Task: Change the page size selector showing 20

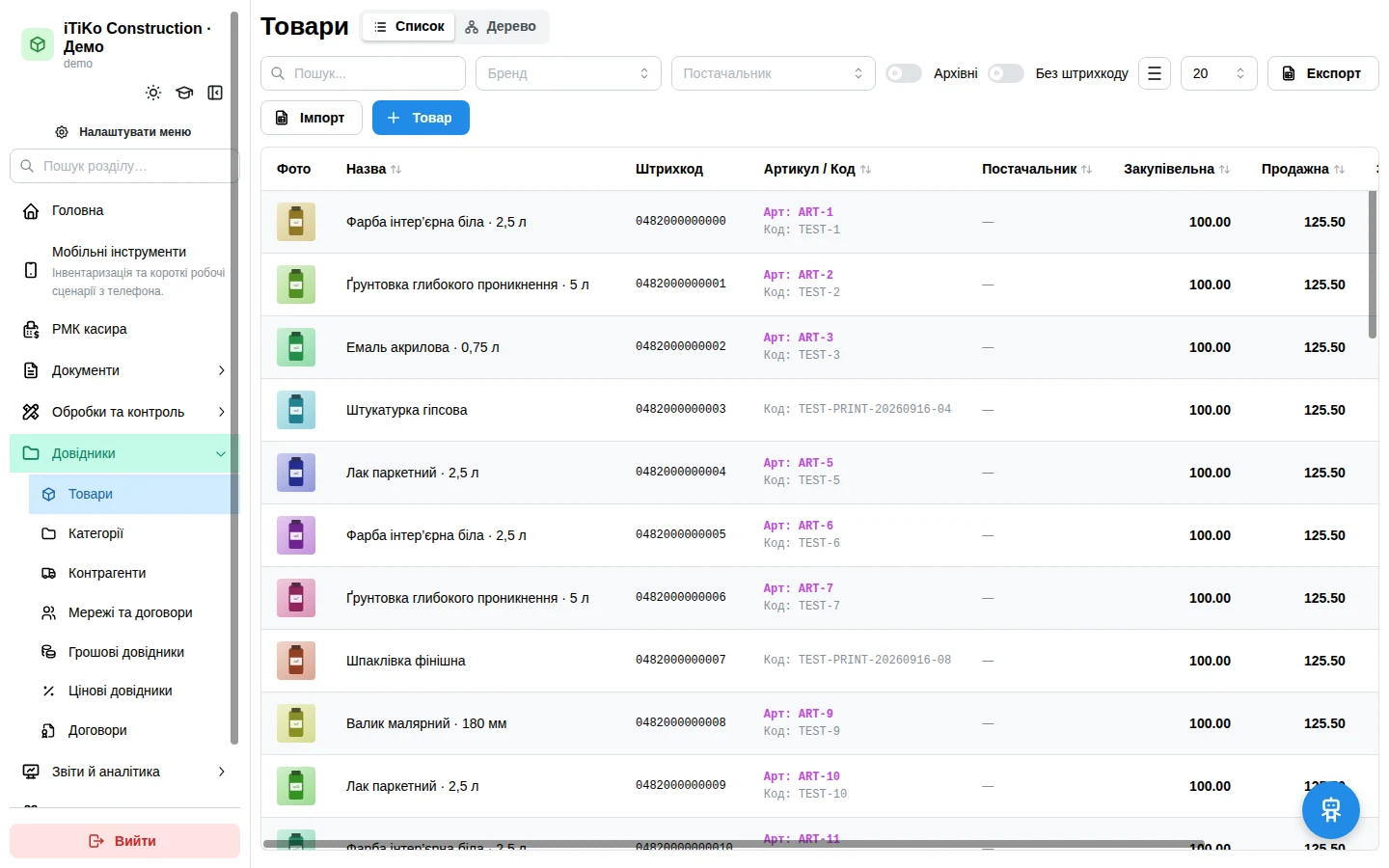Action: click(1219, 73)
